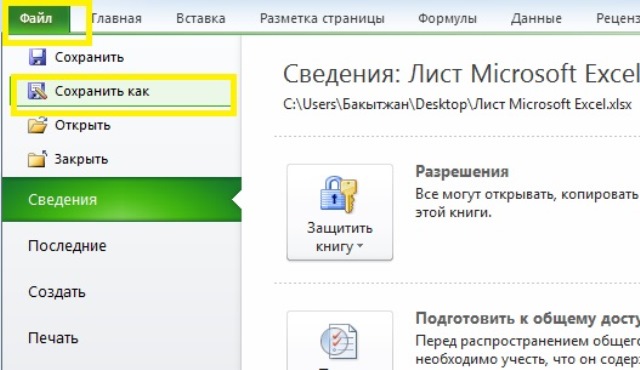This screenshot has width=640, height=370.
Task: Select the Сведения section
Action: (122, 199)
